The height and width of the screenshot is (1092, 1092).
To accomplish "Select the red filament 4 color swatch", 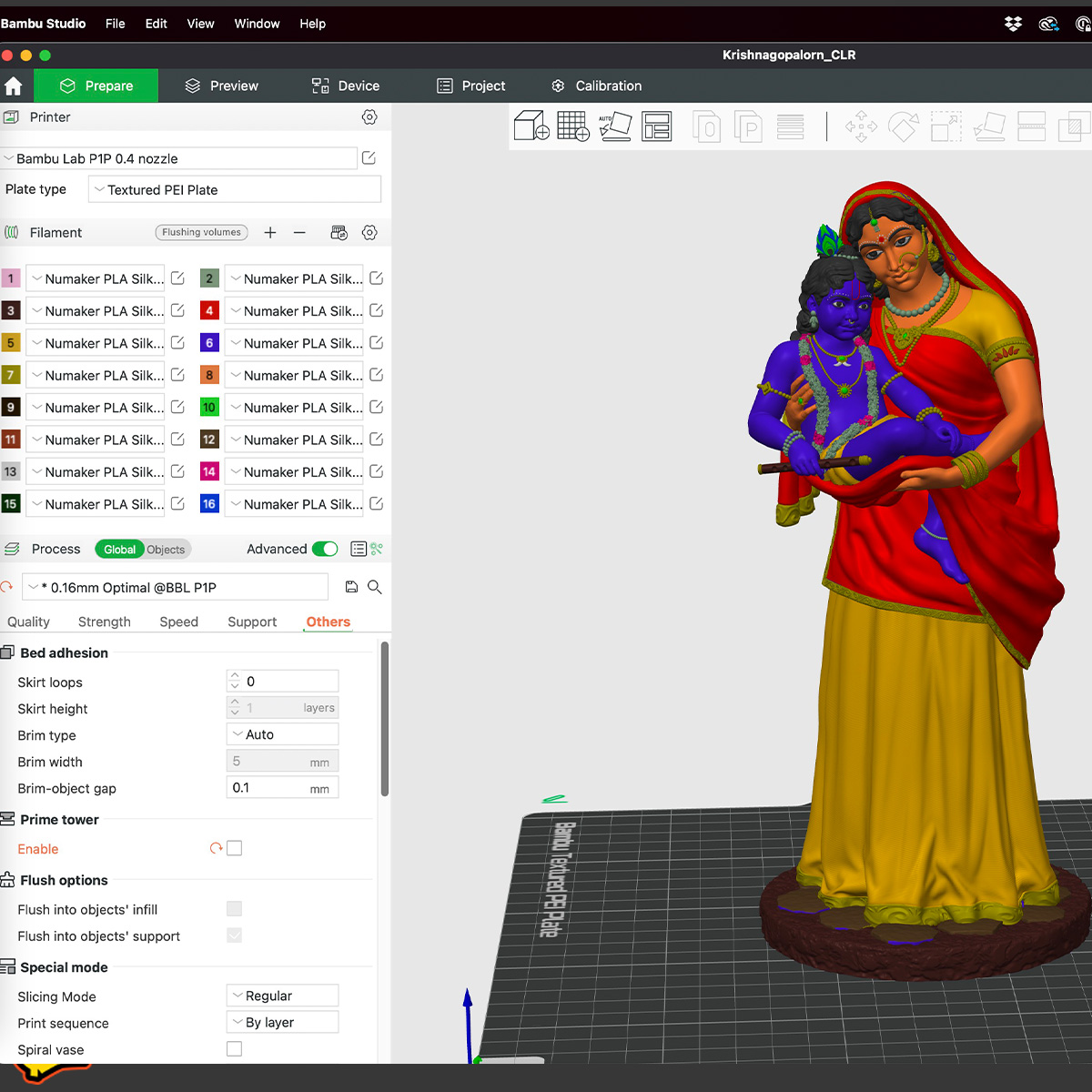I will (209, 311).
